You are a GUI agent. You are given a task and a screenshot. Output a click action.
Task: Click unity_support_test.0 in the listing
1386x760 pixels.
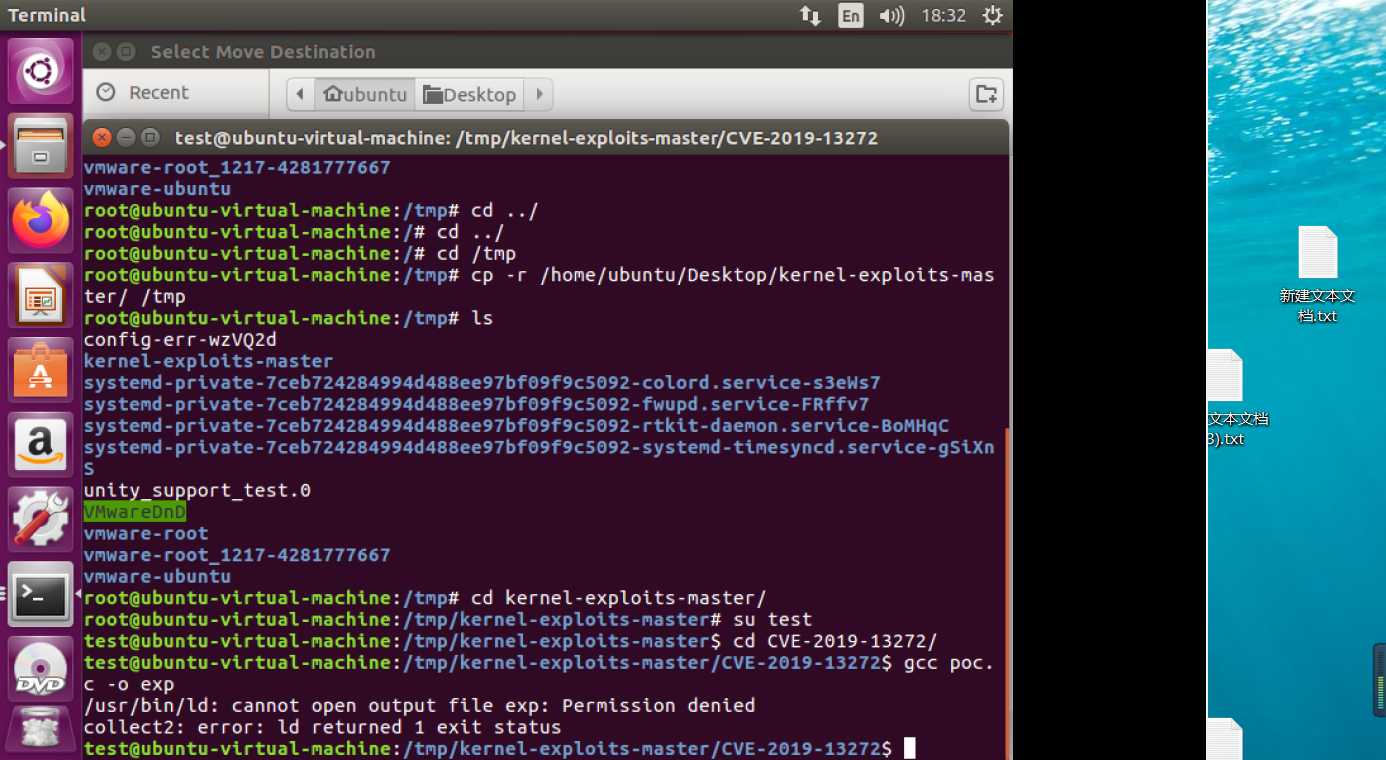click(x=197, y=490)
